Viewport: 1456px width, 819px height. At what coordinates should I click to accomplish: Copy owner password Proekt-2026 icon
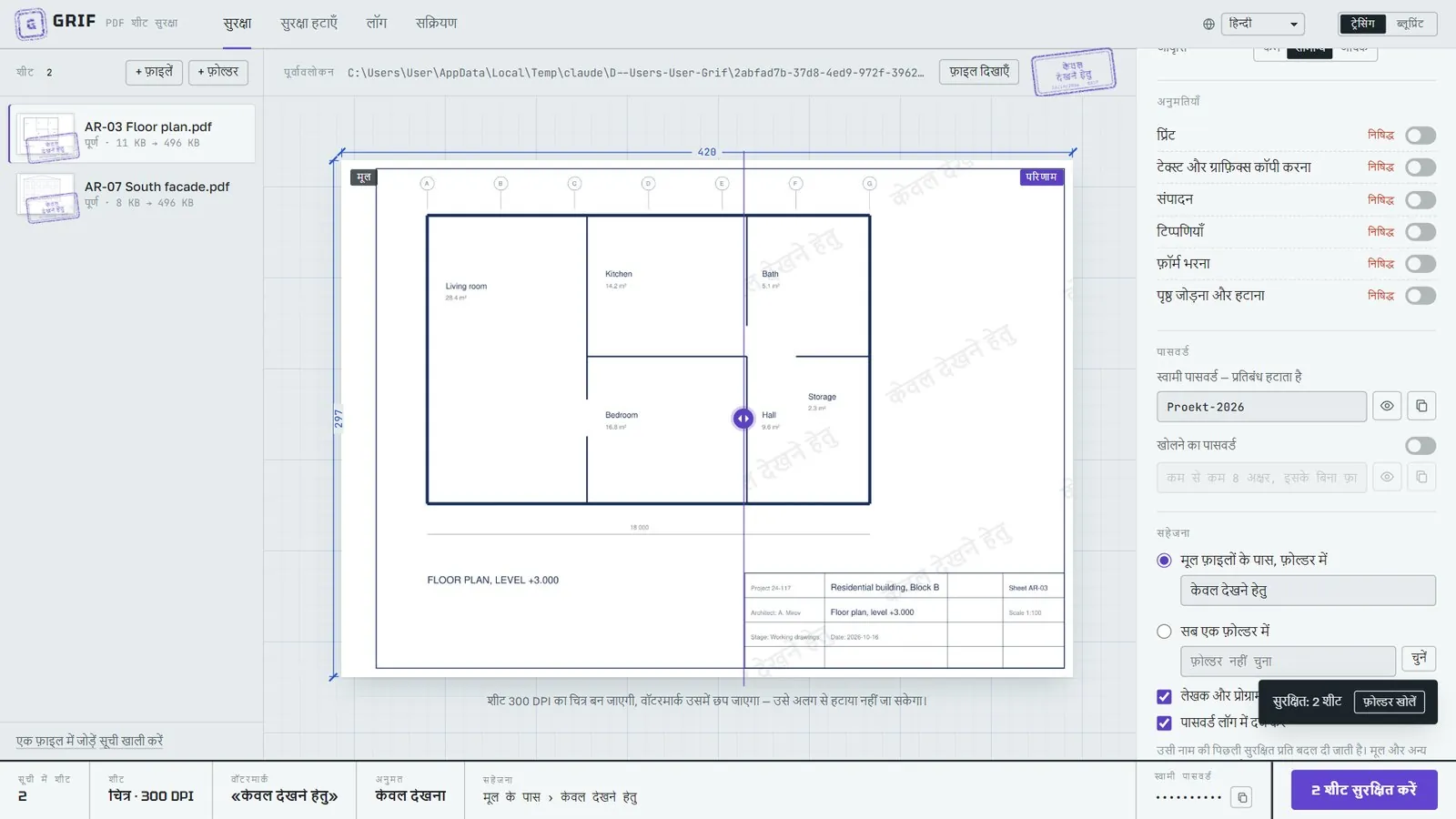point(1421,406)
